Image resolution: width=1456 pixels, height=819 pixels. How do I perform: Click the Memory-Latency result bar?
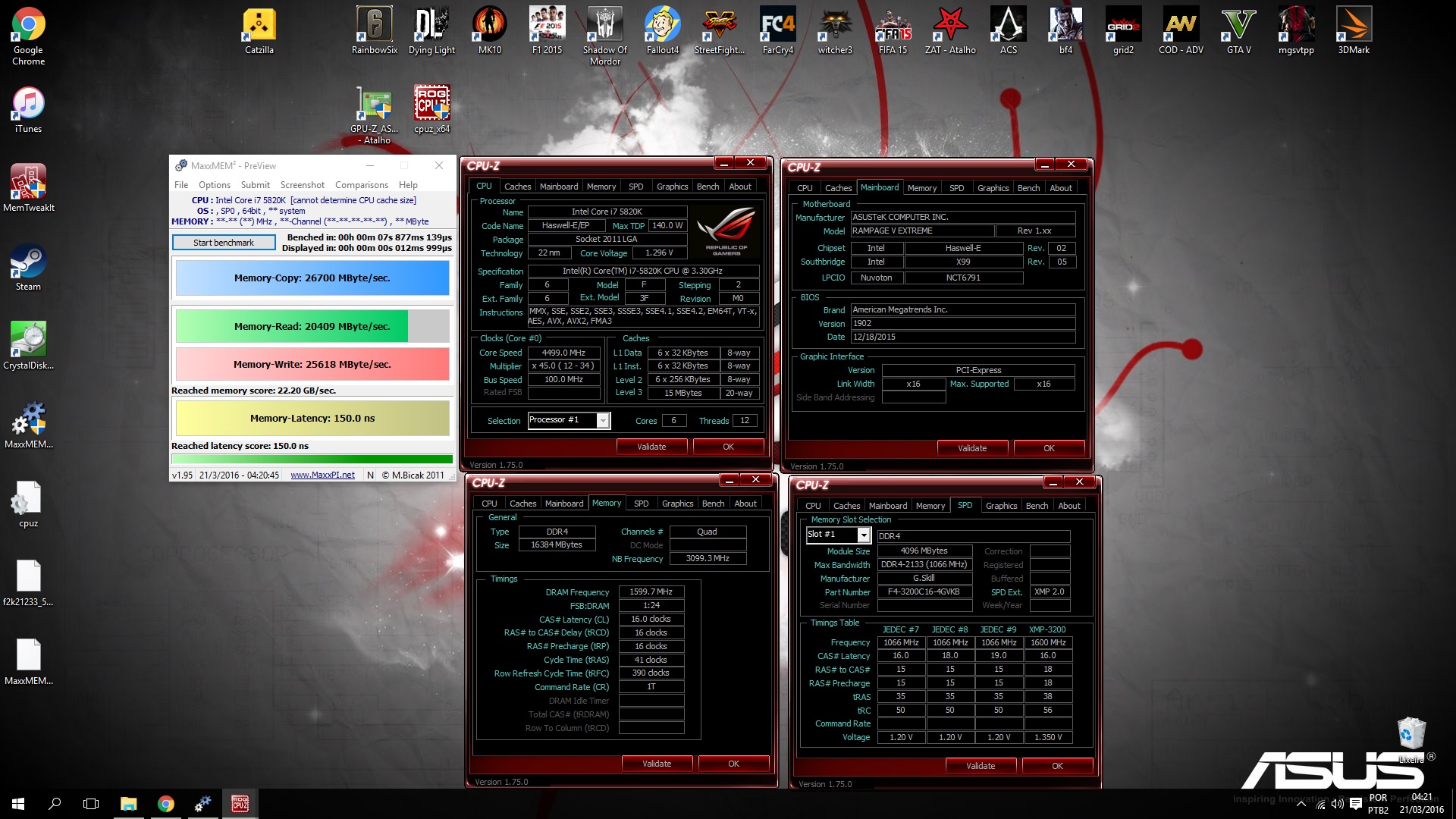point(312,418)
